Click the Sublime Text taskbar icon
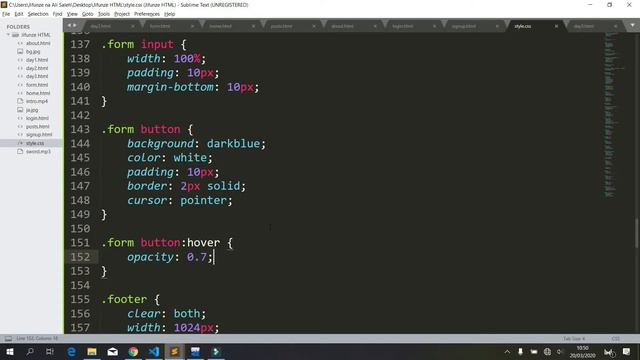This screenshot has width=640, height=360. [174, 351]
